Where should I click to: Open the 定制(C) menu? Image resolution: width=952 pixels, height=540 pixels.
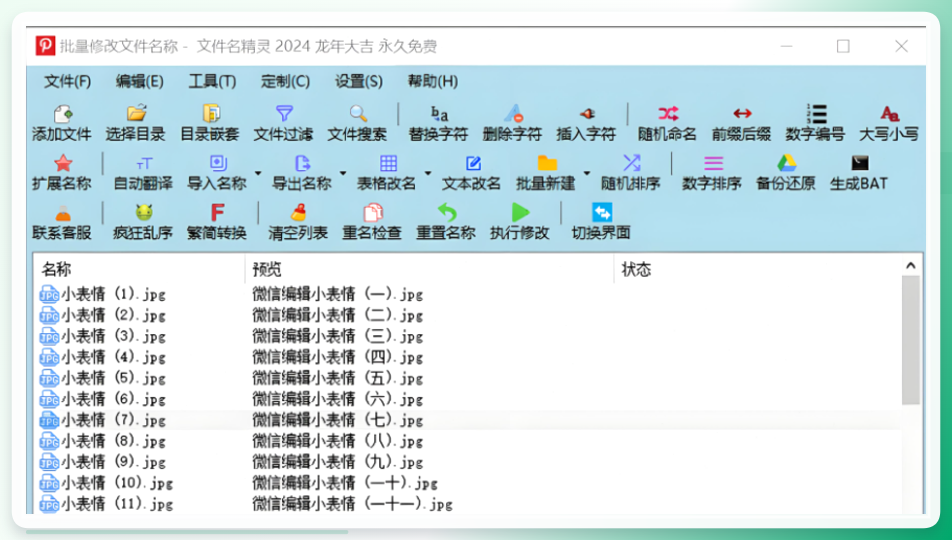coord(285,81)
